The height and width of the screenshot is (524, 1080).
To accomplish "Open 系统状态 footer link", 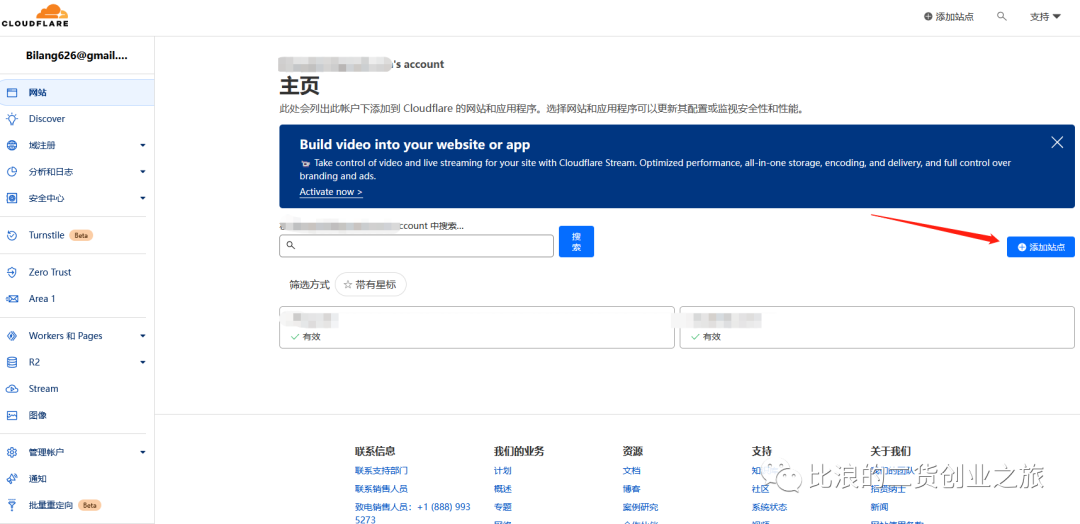I will point(769,507).
